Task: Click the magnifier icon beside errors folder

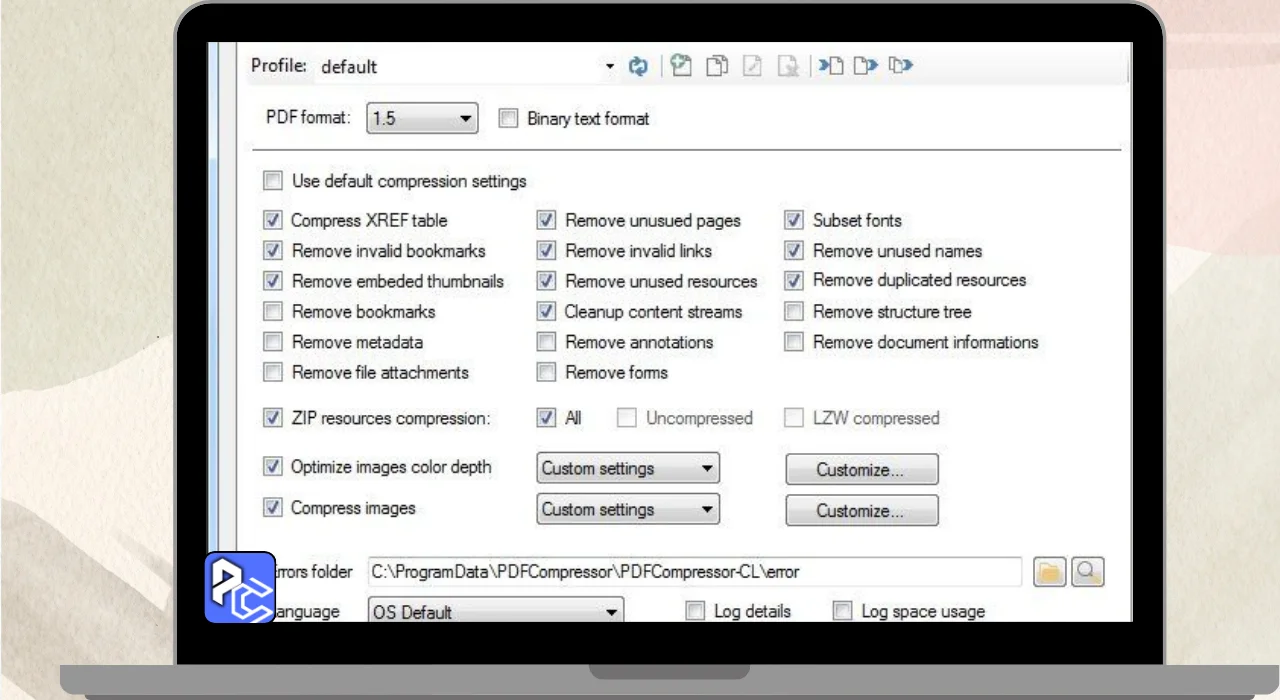Action: point(1088,572)
